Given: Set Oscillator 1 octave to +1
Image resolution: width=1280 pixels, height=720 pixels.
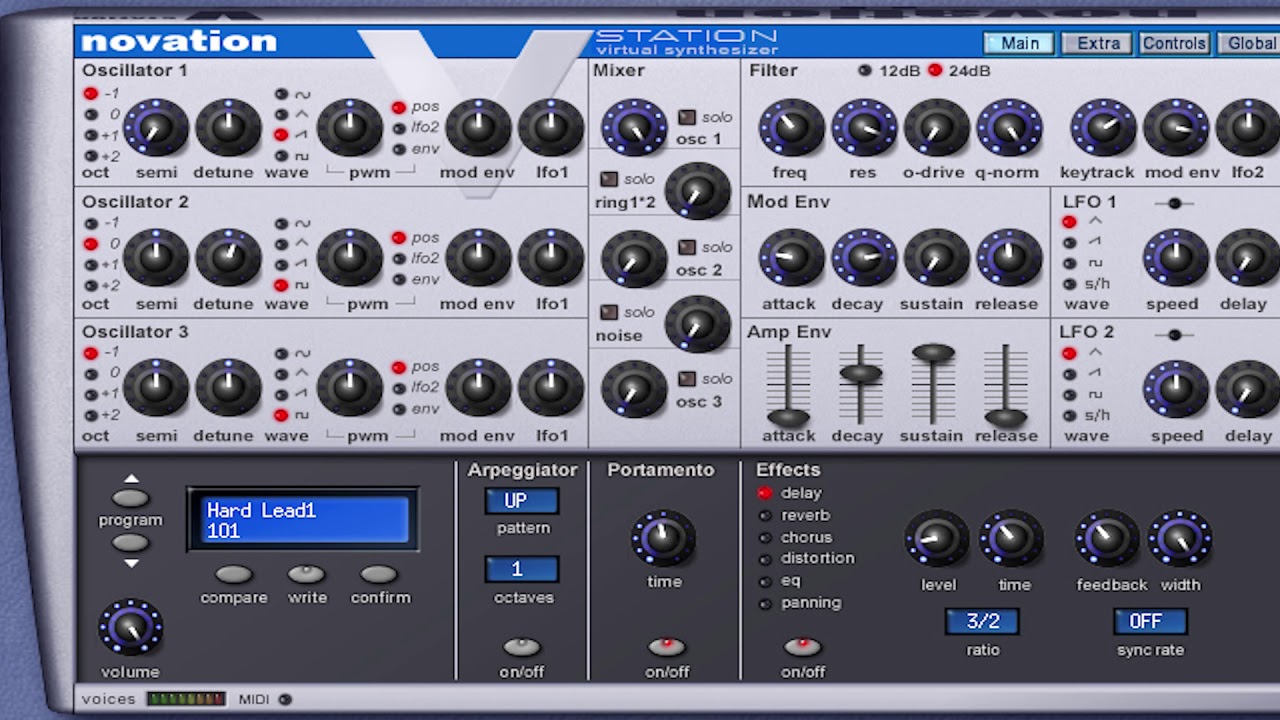Looking at the screenshot, I should 91,136.
